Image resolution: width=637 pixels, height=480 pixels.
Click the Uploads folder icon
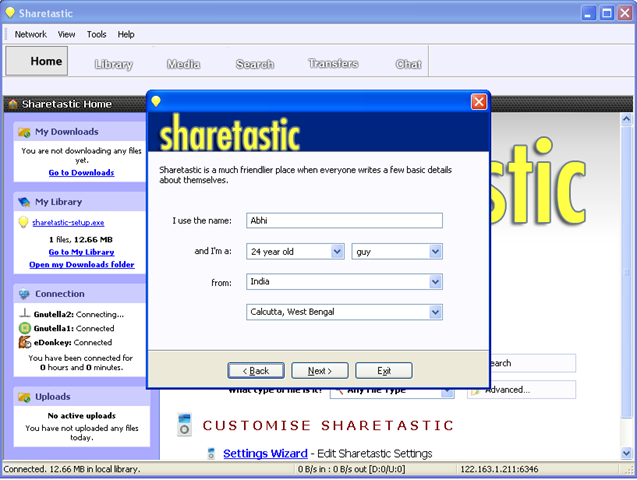coord(24,397)
